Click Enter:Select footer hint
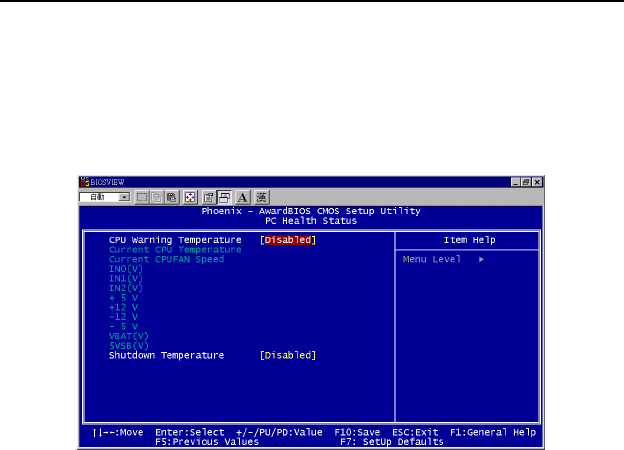This screenshot has width=624, height=450. pos(190,432)
